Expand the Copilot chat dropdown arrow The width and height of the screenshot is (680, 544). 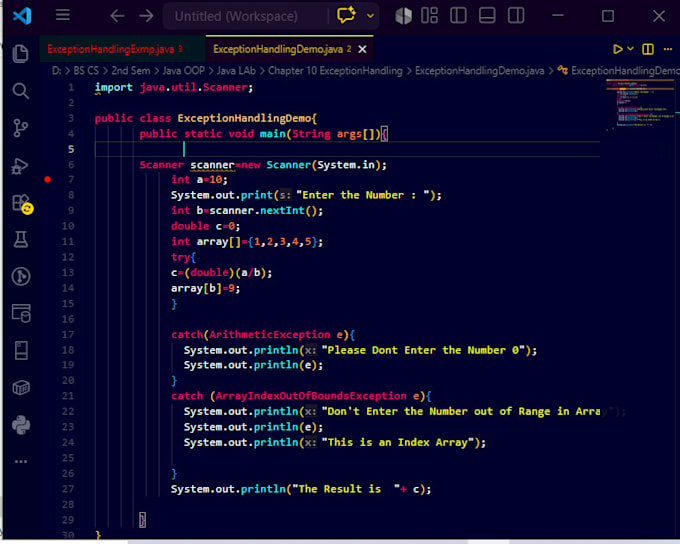click(370, 16)
